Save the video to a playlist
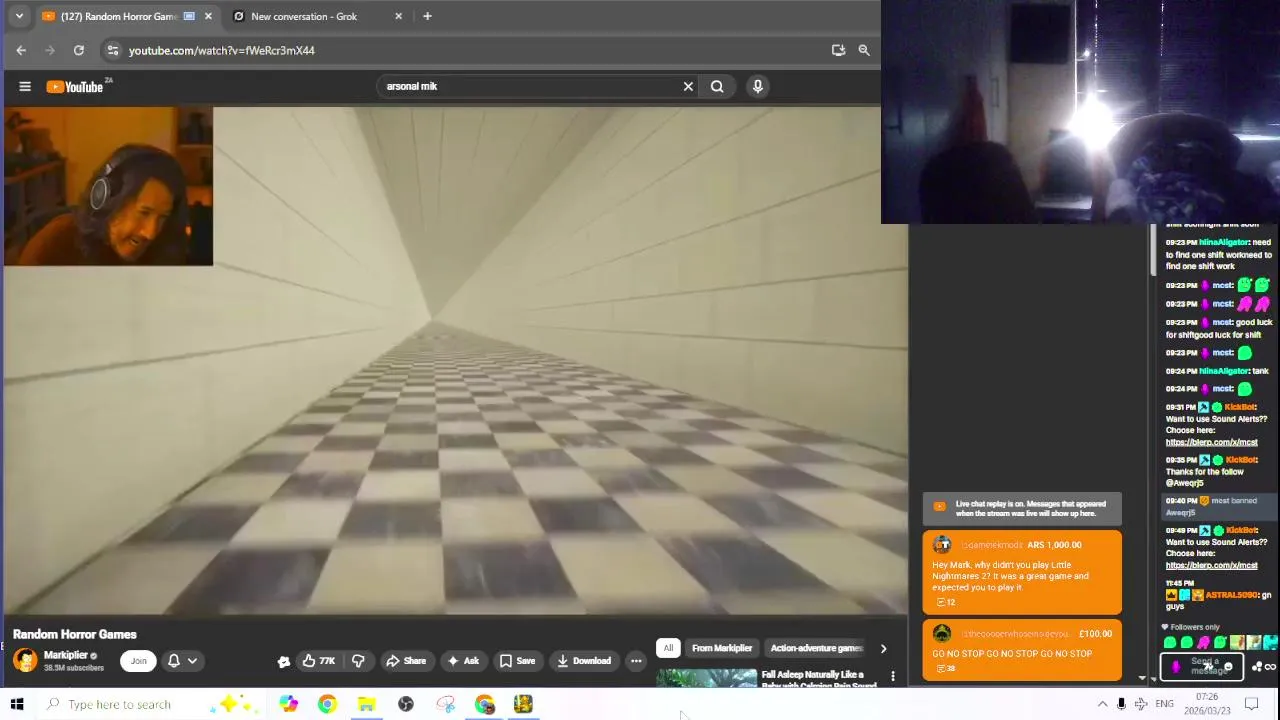1280x720 pixels. coord(517,660)
